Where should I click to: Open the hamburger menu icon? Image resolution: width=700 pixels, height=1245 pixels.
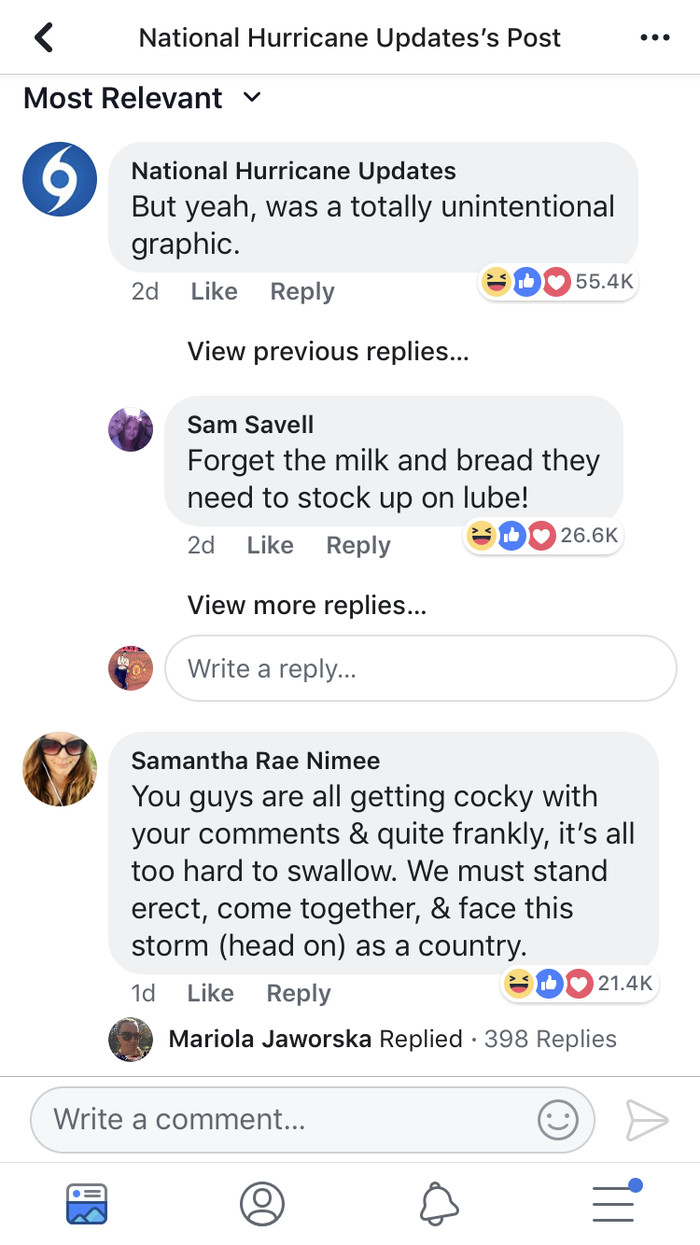(x=614, y=1202)
